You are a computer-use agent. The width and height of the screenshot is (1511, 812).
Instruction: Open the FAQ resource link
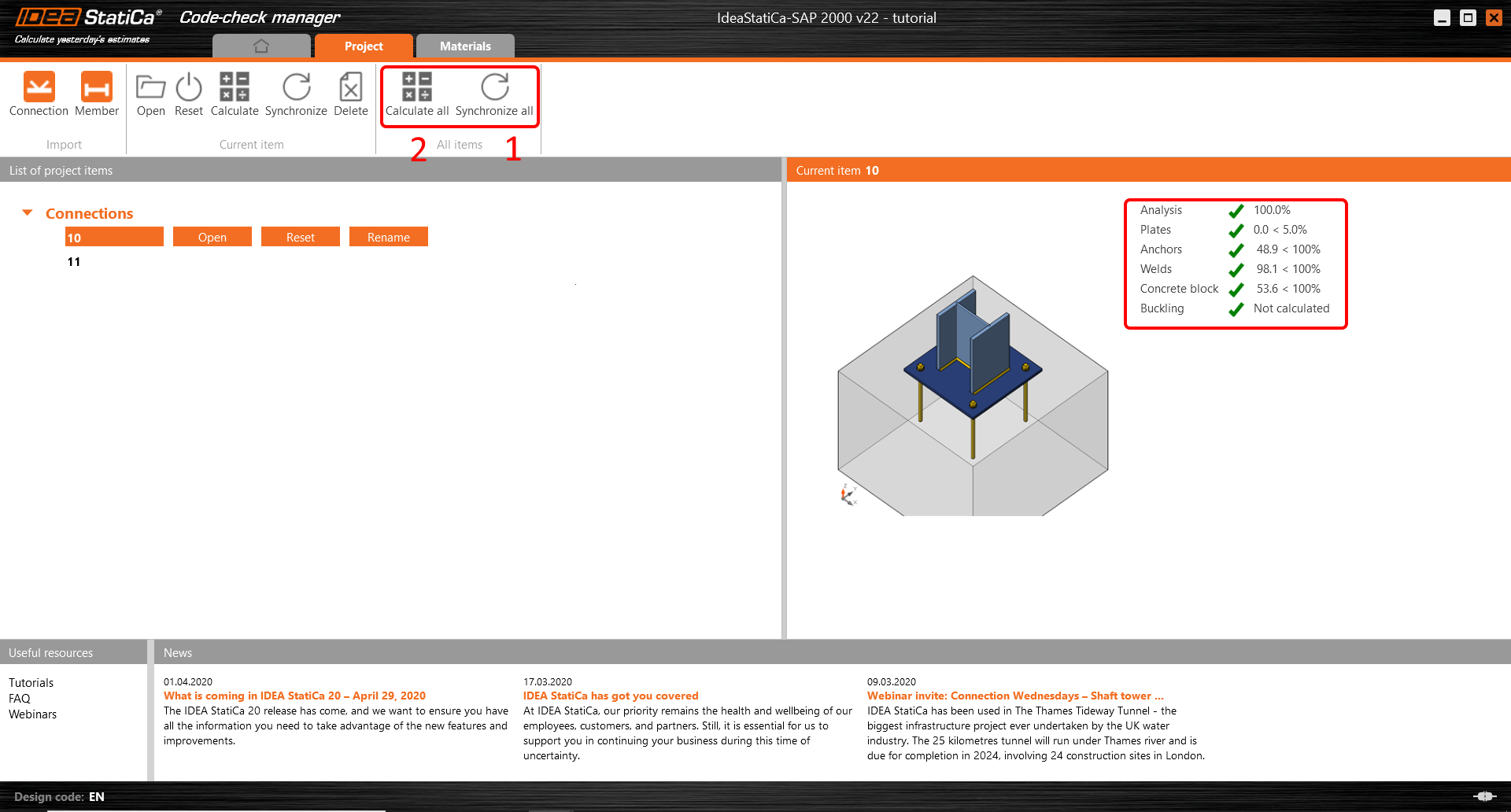[20, 699]
